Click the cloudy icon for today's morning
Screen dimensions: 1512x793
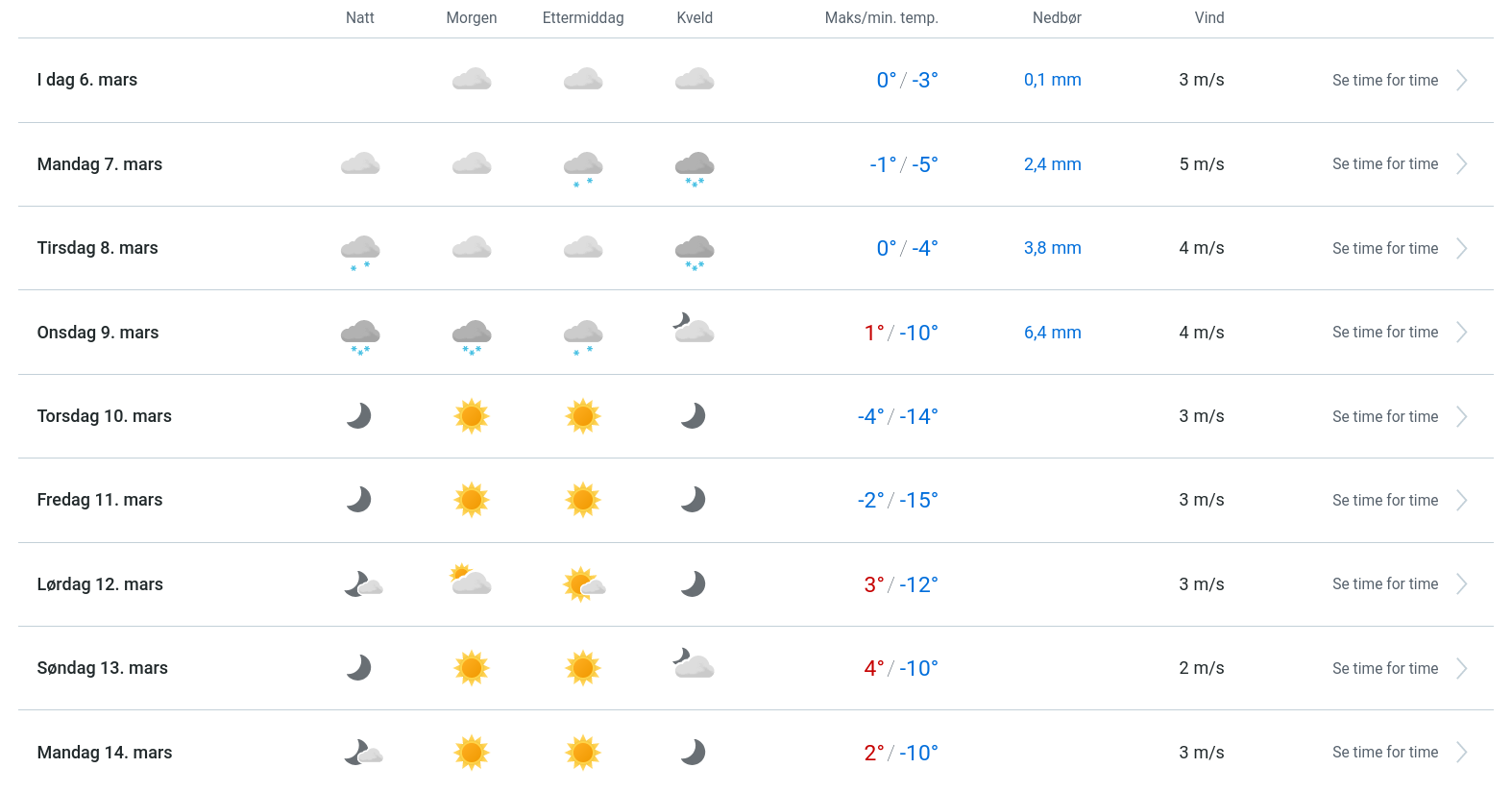coord(472,80)
